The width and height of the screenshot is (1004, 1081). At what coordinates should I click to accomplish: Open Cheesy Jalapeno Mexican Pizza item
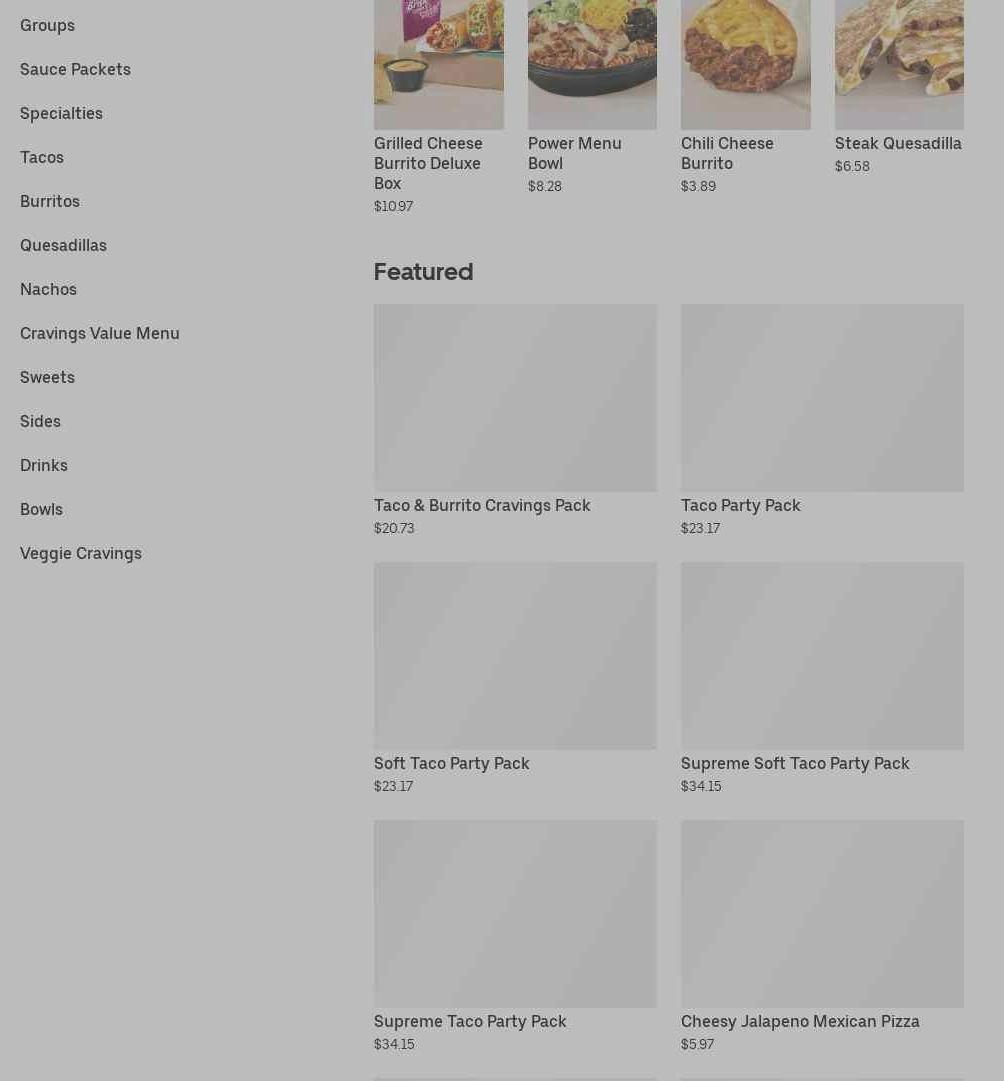[822, 936]
